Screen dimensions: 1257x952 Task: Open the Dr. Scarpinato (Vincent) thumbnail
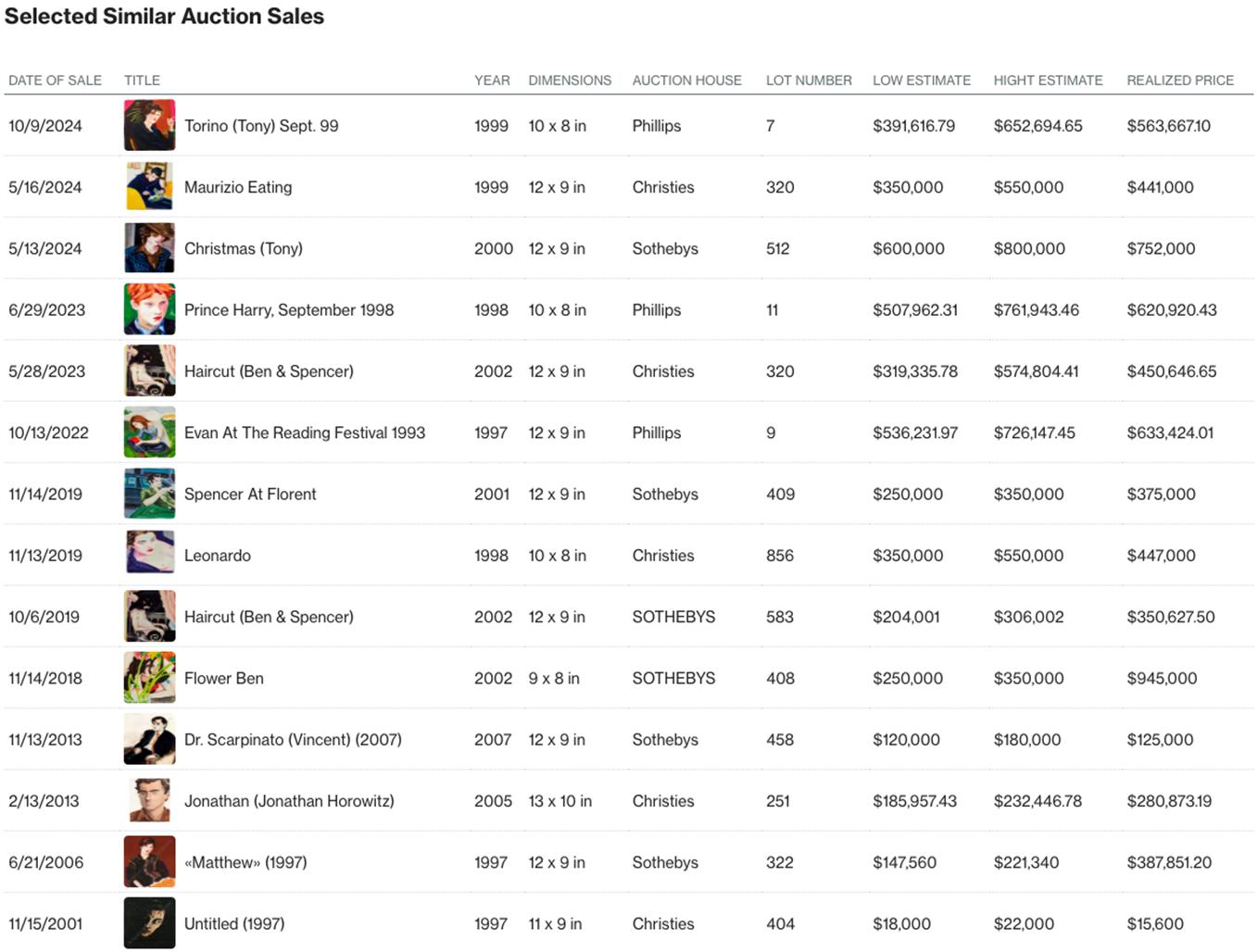coord(149,739)
